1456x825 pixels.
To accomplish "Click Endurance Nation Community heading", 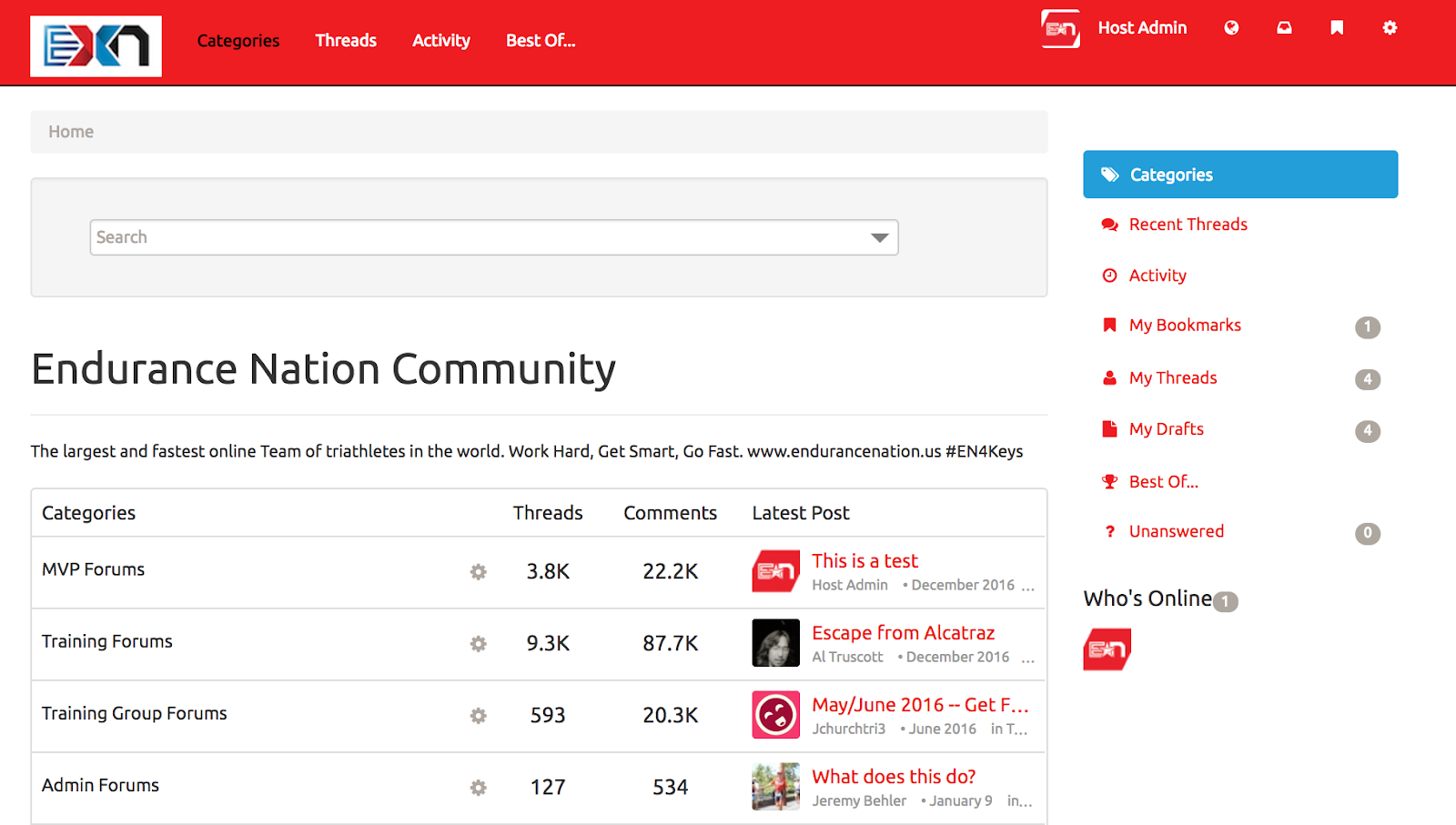I will (324, 370).
